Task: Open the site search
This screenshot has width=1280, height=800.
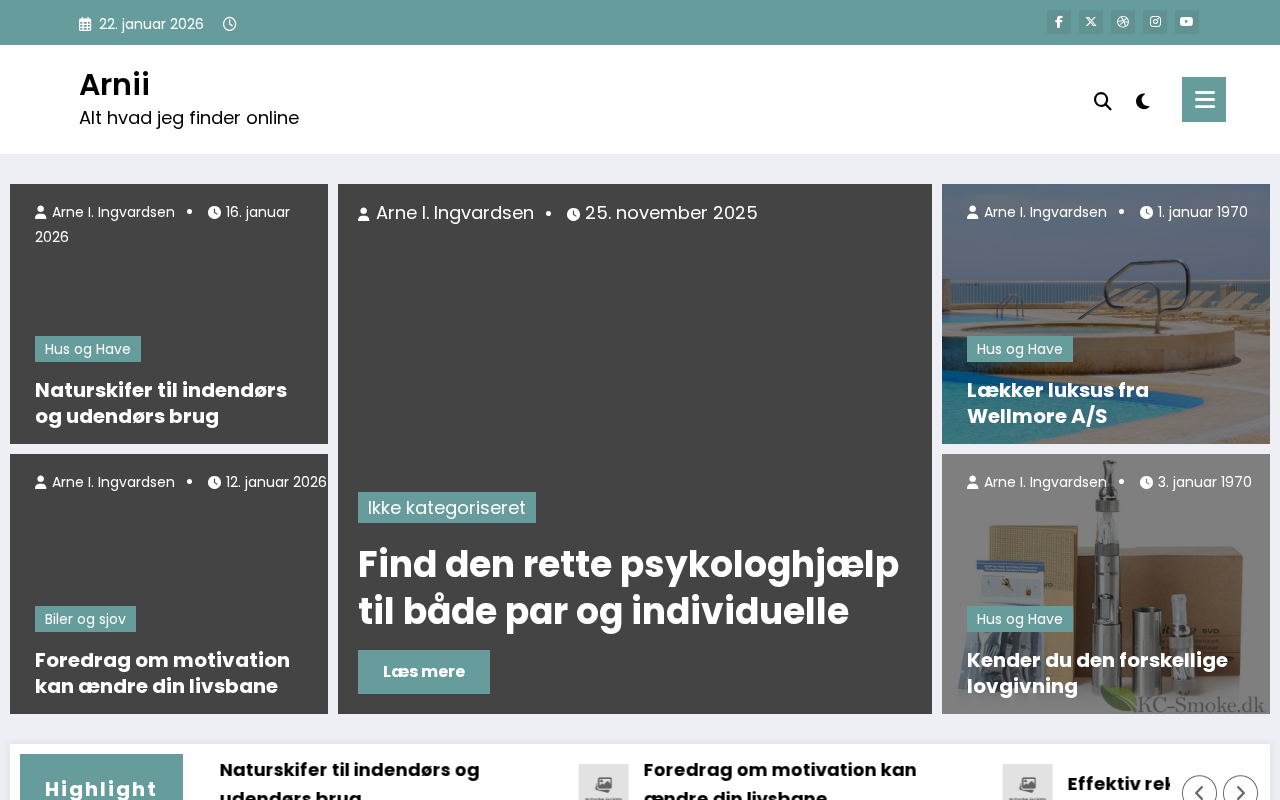Action: [x=1103, y=101]
